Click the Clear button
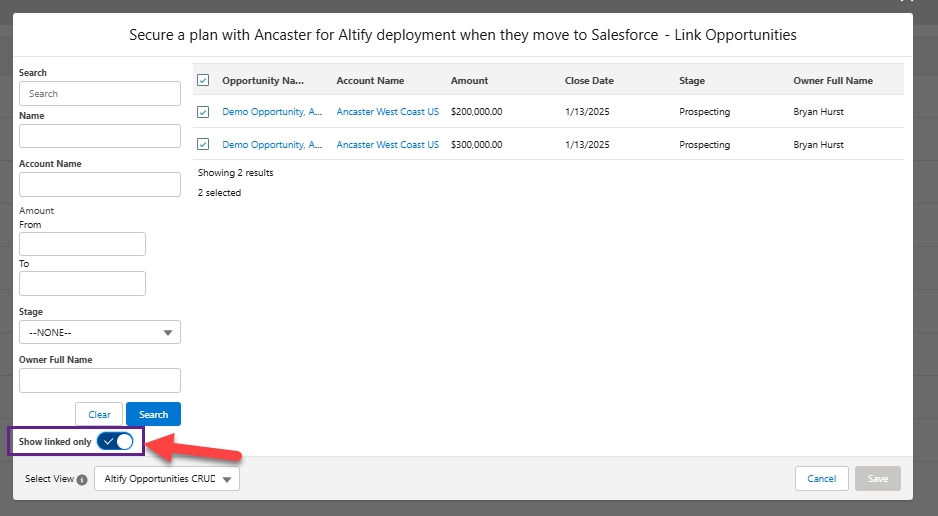The width and height of the screenshot is (938, 516). tap(99, 414)
